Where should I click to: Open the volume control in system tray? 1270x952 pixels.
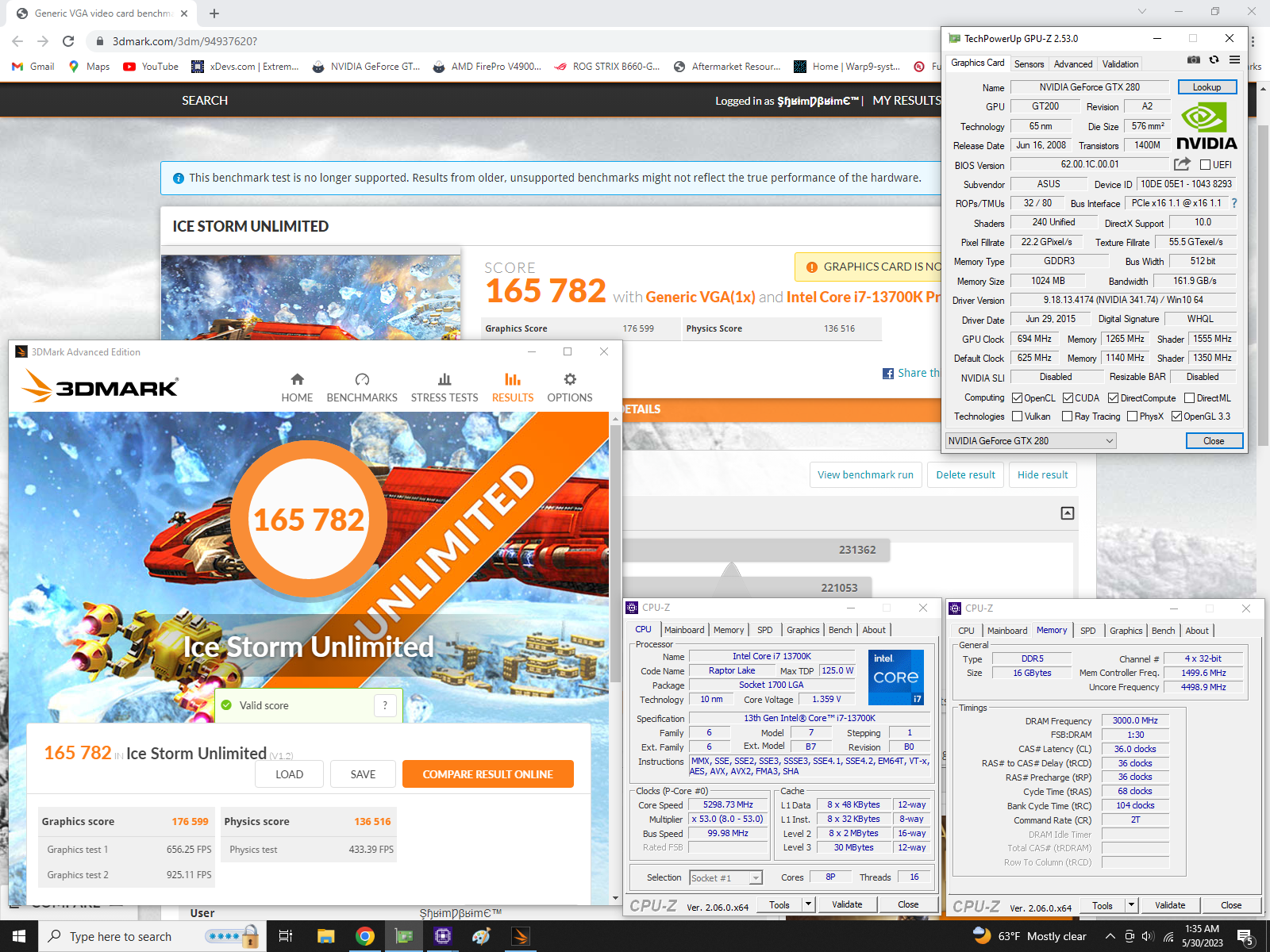coord(1148,936)
